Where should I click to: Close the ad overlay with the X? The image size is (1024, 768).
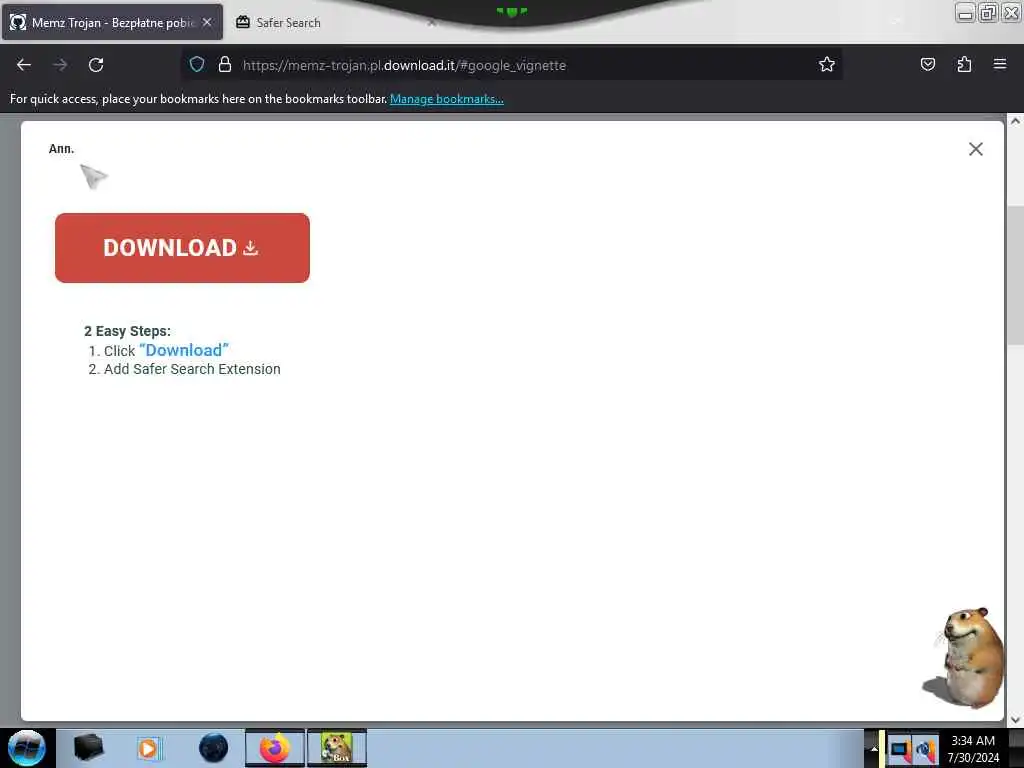coord(976,149)
